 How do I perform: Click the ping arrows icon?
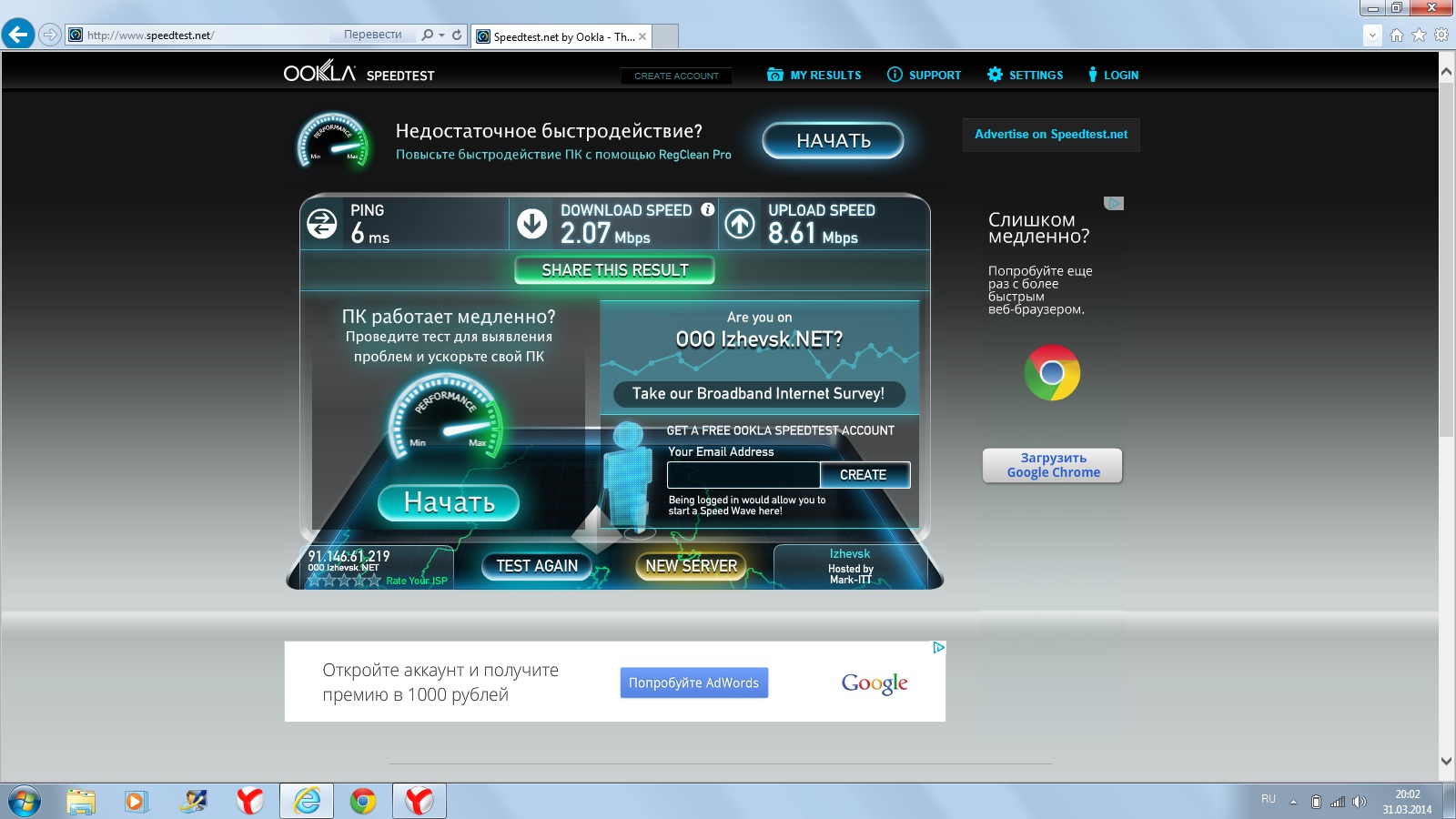point(321,223)
